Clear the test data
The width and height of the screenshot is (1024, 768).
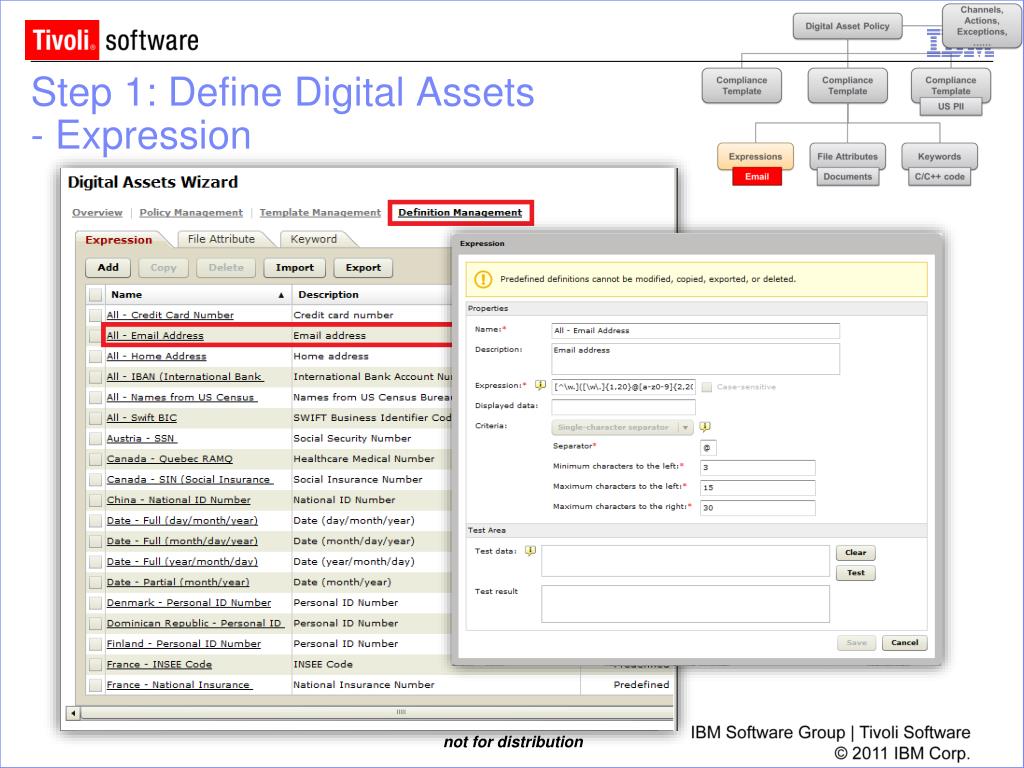click(856, 552)
